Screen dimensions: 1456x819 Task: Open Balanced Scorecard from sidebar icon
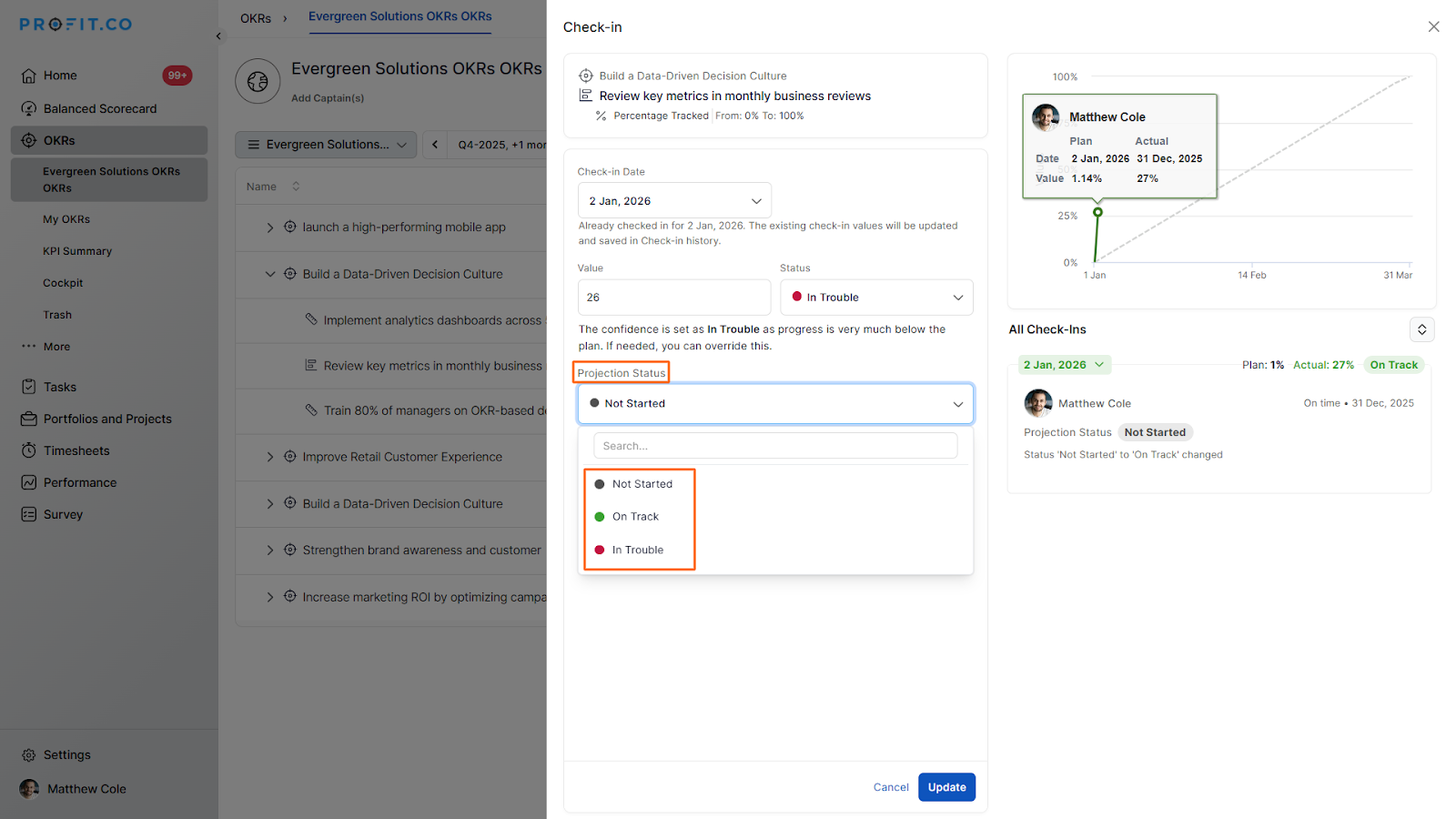[29, 108]
